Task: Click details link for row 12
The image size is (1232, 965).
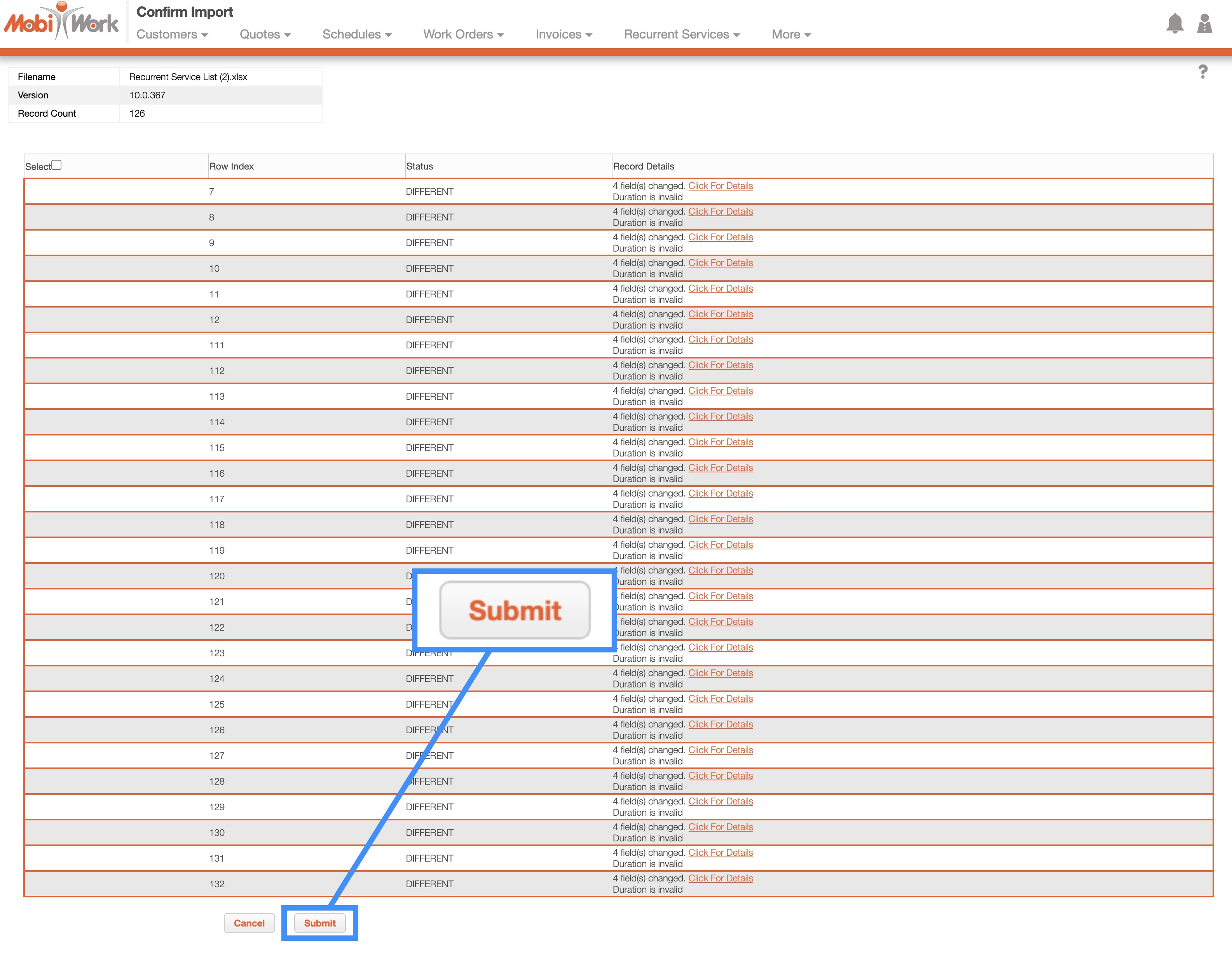Action: pos(721,314)
